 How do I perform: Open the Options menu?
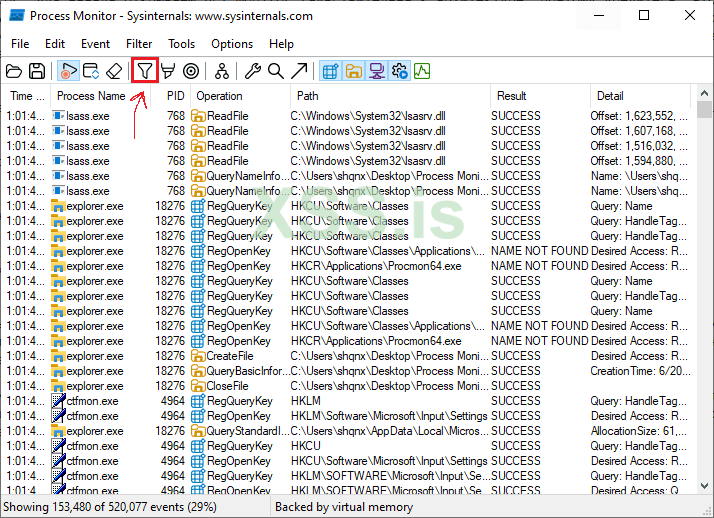pyautogui.click(x=232, y=44)
